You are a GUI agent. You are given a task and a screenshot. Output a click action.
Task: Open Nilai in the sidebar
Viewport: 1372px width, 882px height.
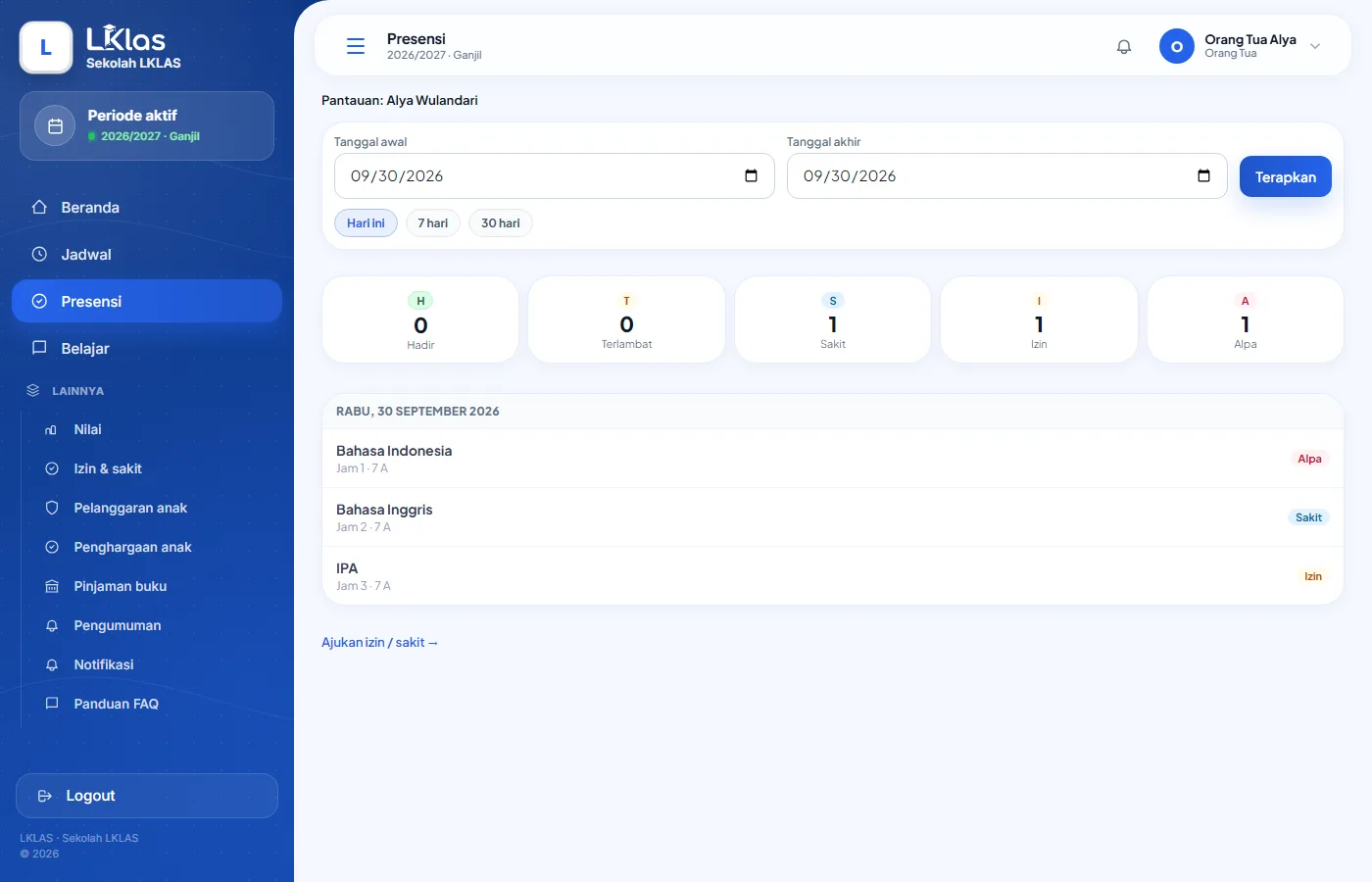pos(157,430)
